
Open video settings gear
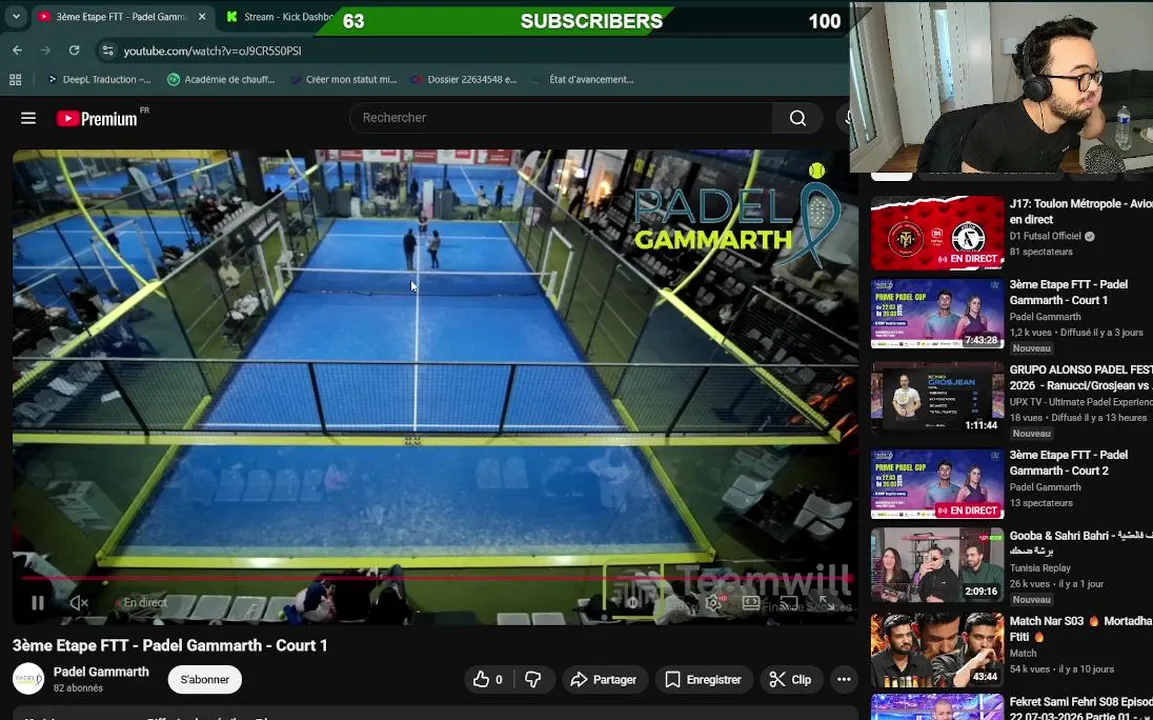click(713, 603)
